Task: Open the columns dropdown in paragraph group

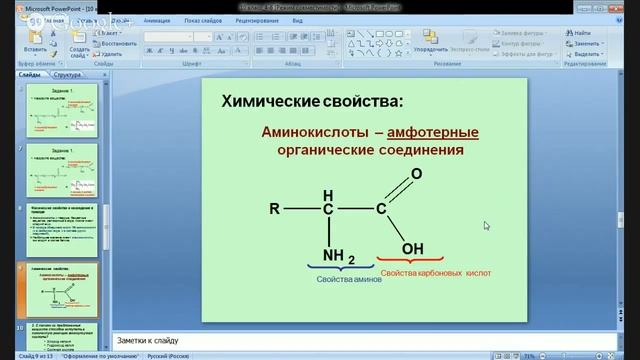Action: [306, 51]
